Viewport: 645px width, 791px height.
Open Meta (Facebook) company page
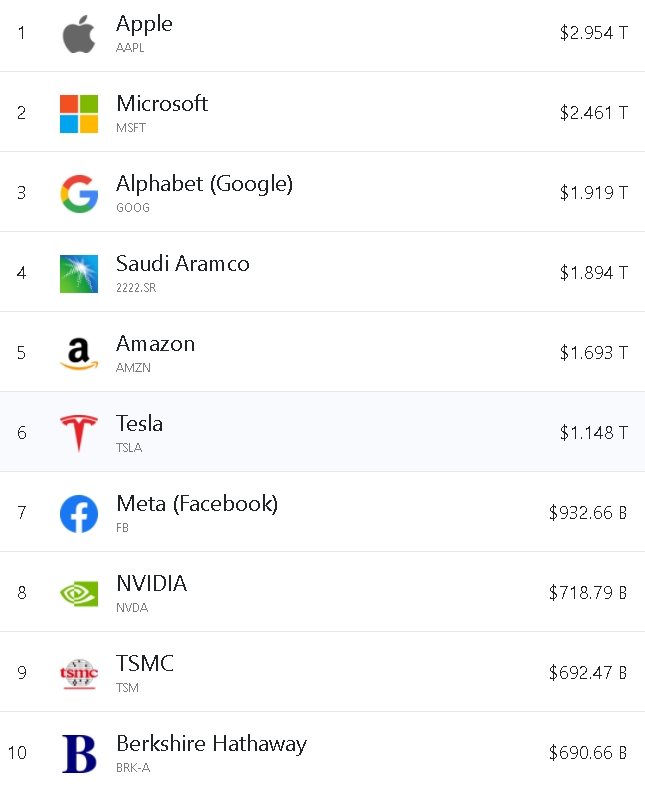(x=197, y=504)
